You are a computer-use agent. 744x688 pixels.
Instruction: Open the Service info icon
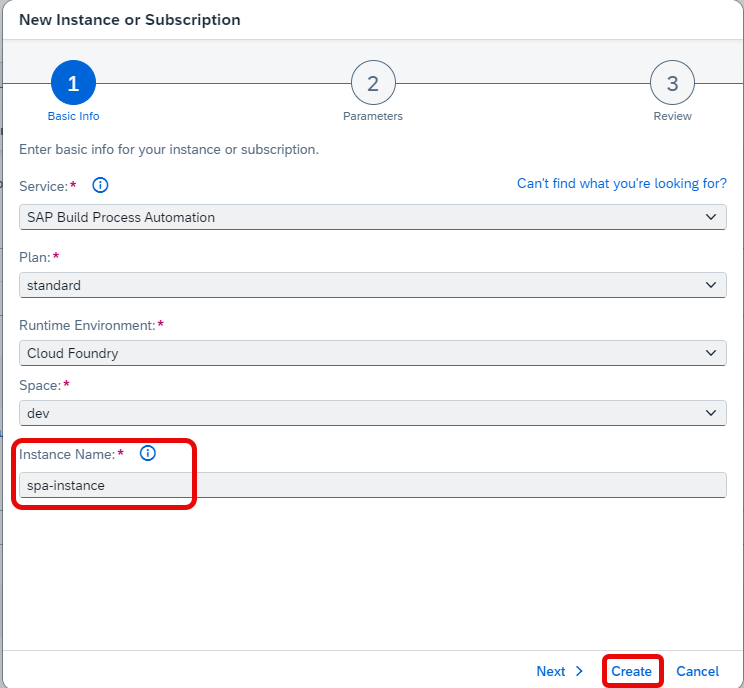coord(100,185)
